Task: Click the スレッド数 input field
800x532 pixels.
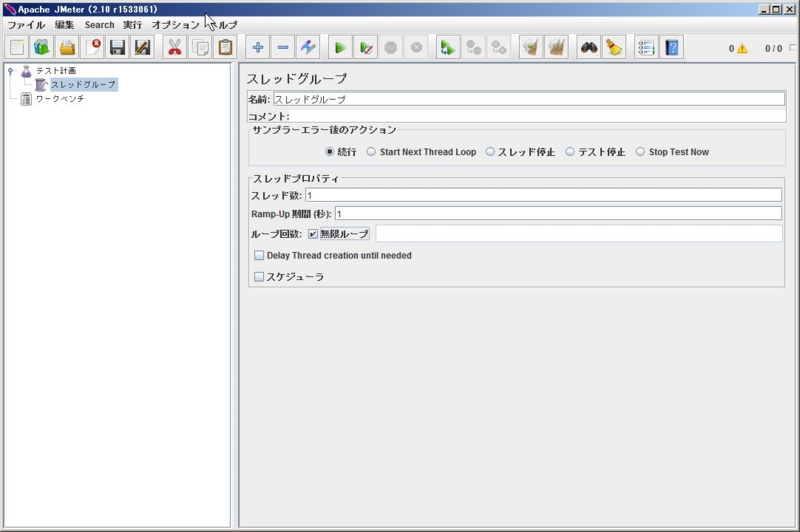Action: (x=543, y=195)
